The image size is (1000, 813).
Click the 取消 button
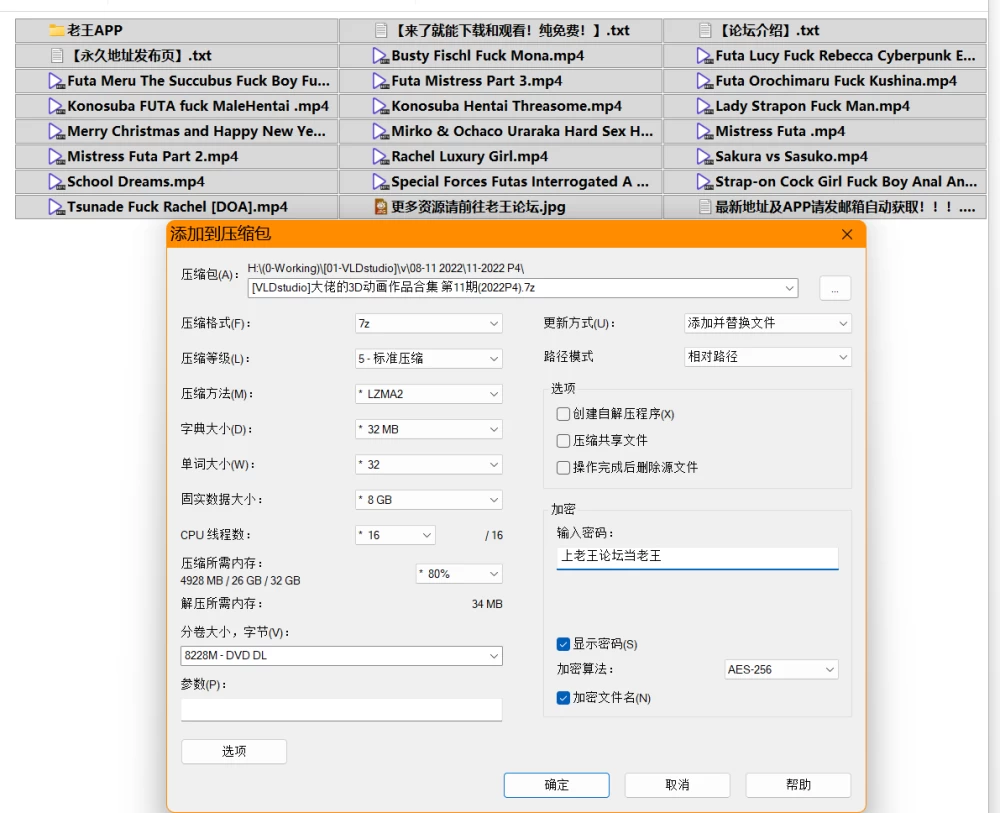[677, 785]
